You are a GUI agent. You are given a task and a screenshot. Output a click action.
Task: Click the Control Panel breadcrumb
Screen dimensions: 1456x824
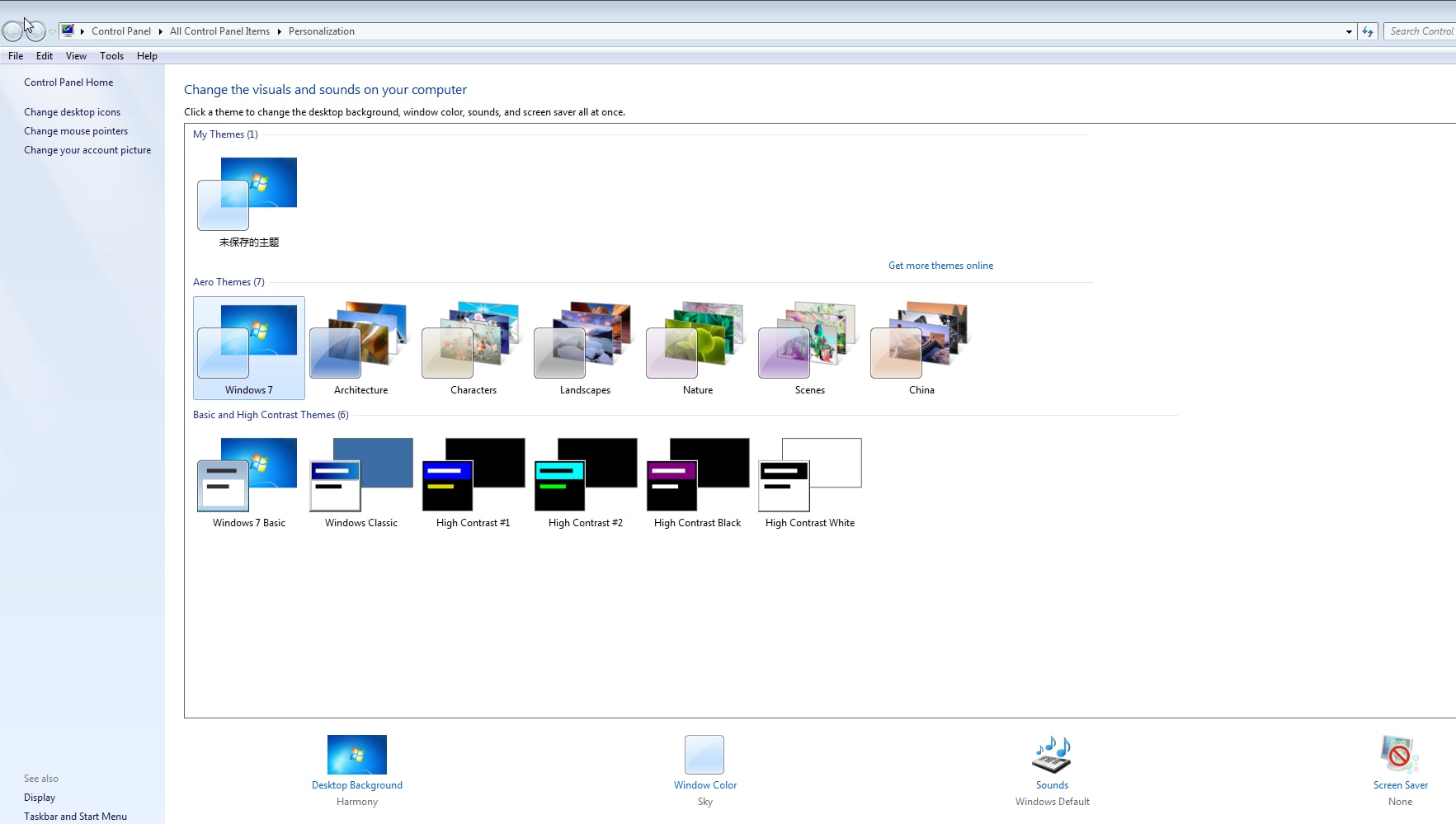click(x=121, y=31)
